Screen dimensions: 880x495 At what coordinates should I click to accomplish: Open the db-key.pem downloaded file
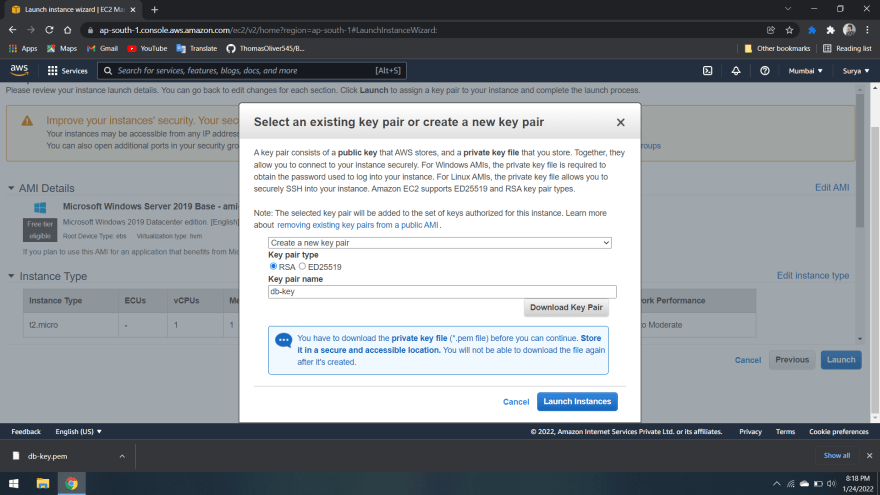pyautogui.click(x=48, y=456)
